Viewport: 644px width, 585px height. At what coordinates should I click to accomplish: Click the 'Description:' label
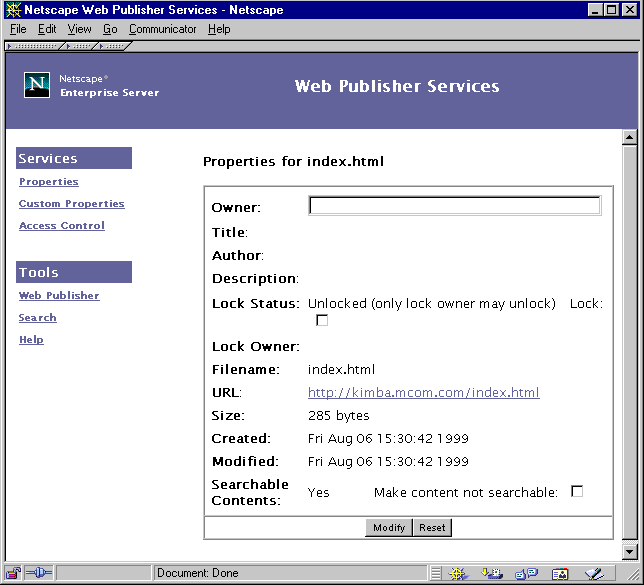pos(255,279)
